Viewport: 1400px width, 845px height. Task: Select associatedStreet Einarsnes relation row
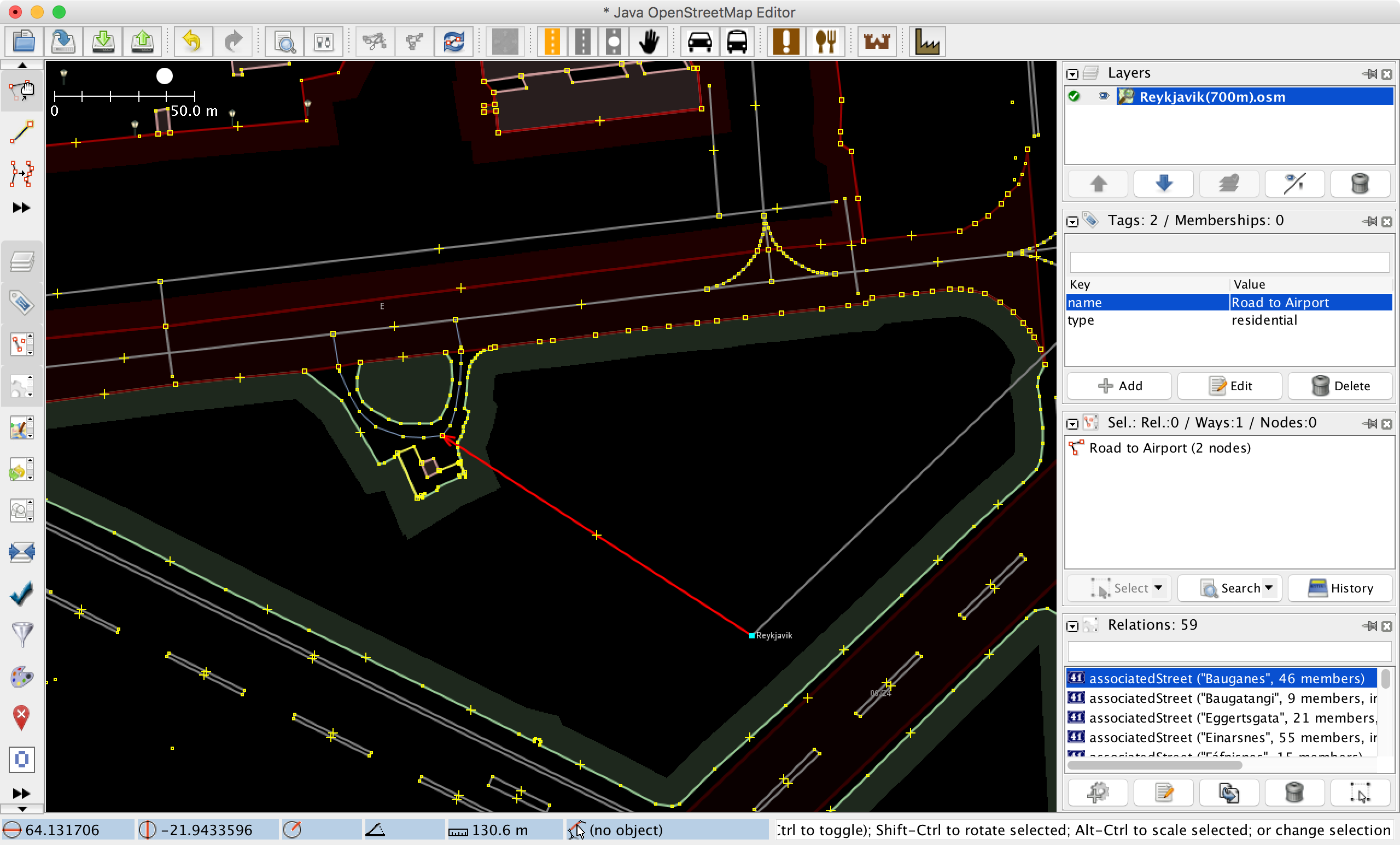click(x=1221, y=737)
